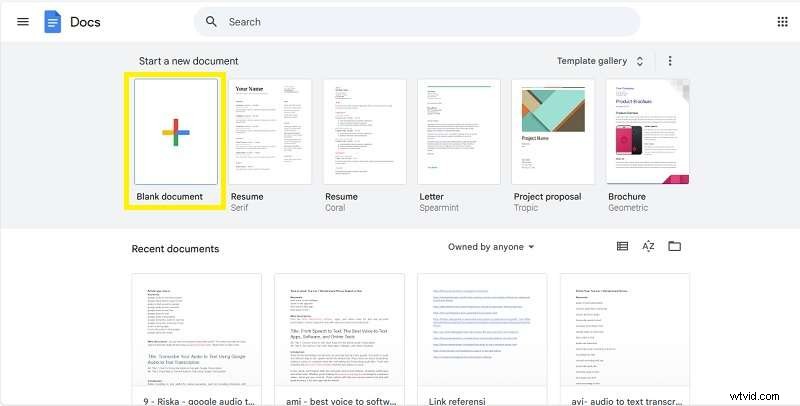The height and width of the screenshot is (406, 800).
Task: Open the AZ sort options
Action: point(648,246)
